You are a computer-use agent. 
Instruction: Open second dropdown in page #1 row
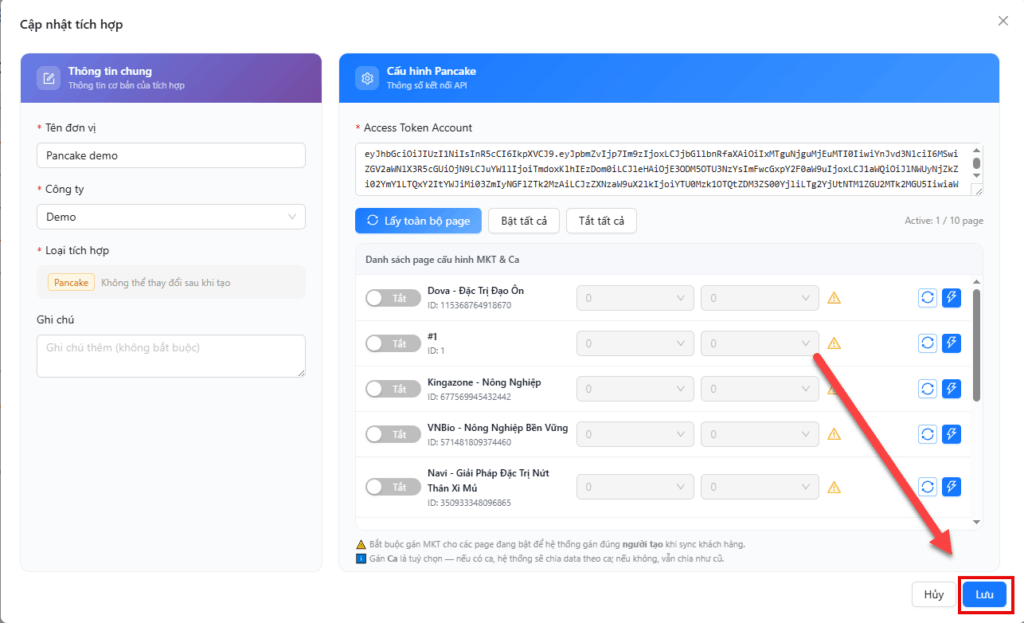pyautogui.click(x=760, y=343)
